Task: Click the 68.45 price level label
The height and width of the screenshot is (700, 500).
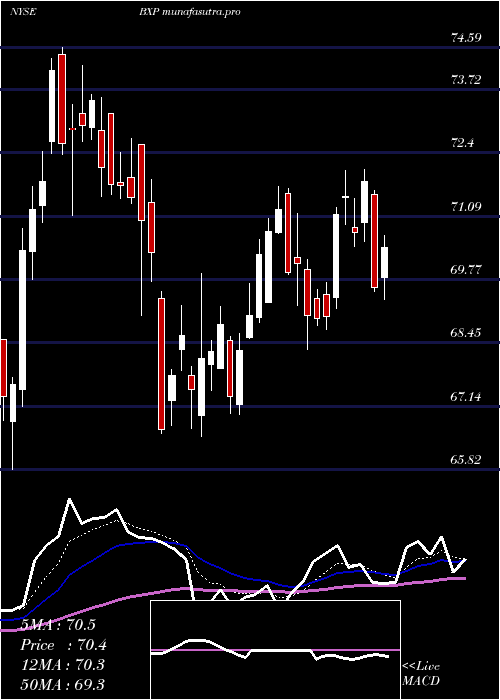Action: click(466, 333)
